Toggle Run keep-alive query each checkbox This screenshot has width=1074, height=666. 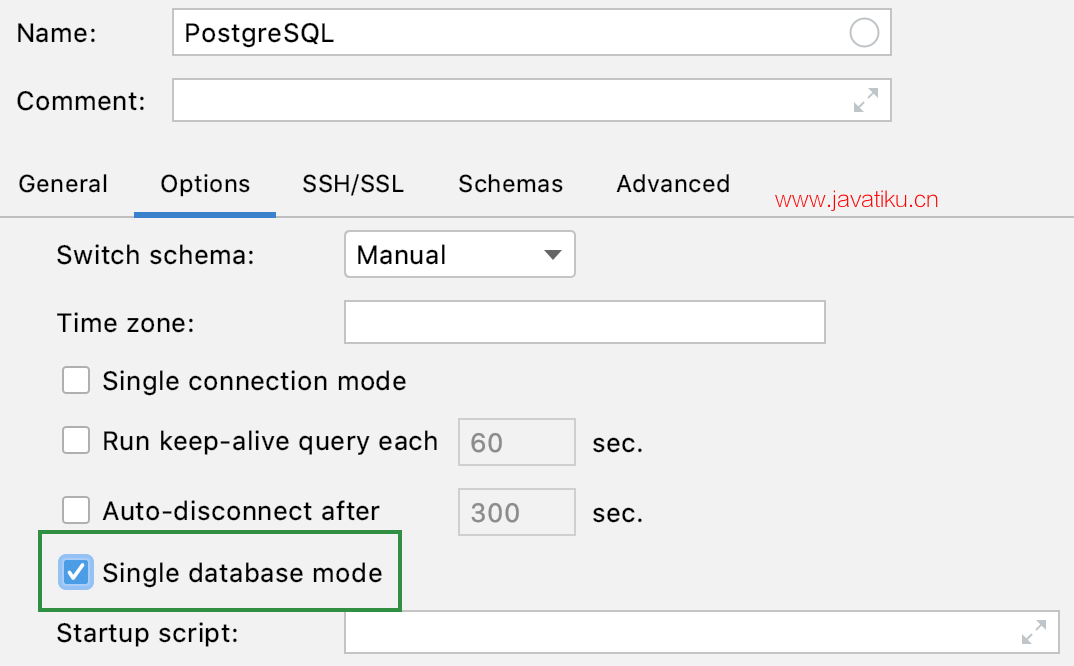tap(77, 441)
